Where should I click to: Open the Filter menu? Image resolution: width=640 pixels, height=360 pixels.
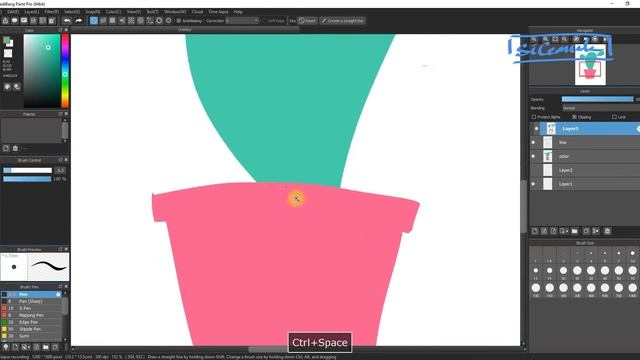click(x=51, y=12)
